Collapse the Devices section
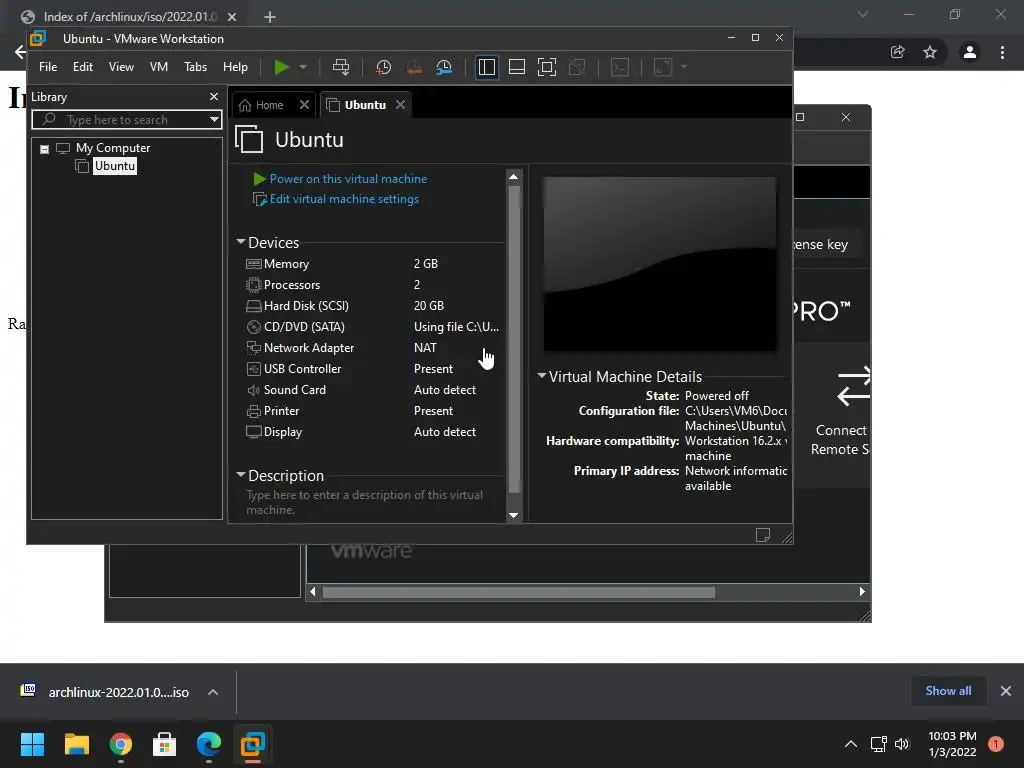1024x768 pixels. pyautogui.click(x=241, y=242)
